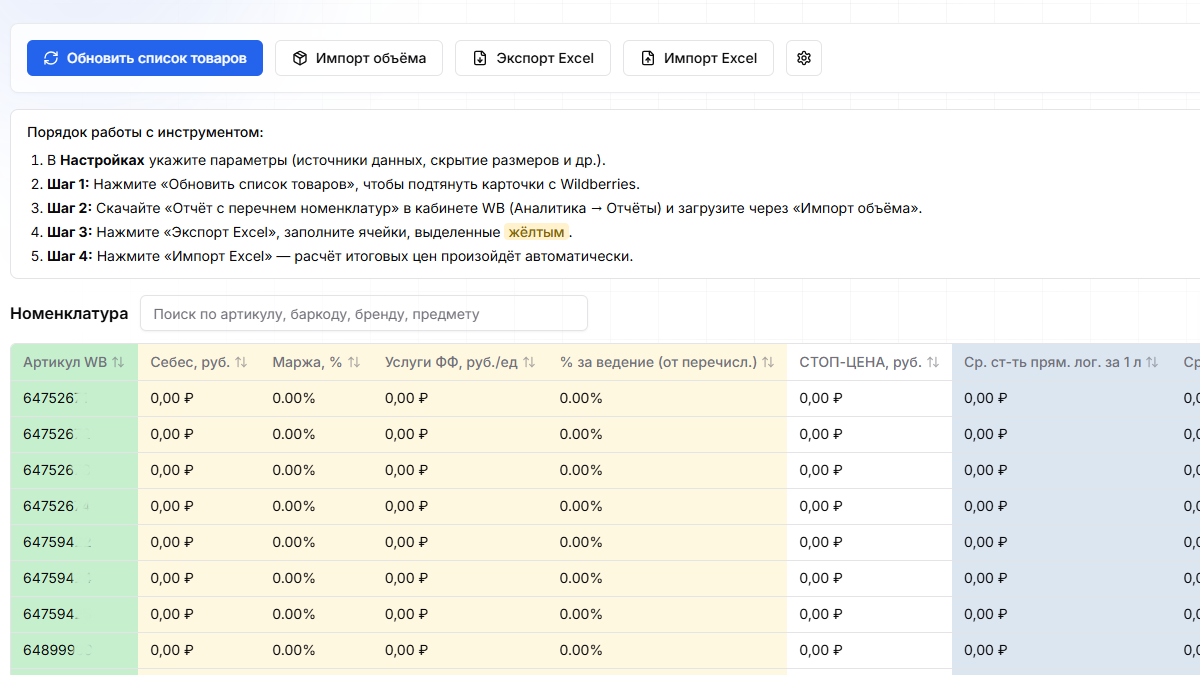Click СТОП-ЦЕНА value in 648999 row
This screenshot has height=675, width=1200.
click(x=821, y=650)
